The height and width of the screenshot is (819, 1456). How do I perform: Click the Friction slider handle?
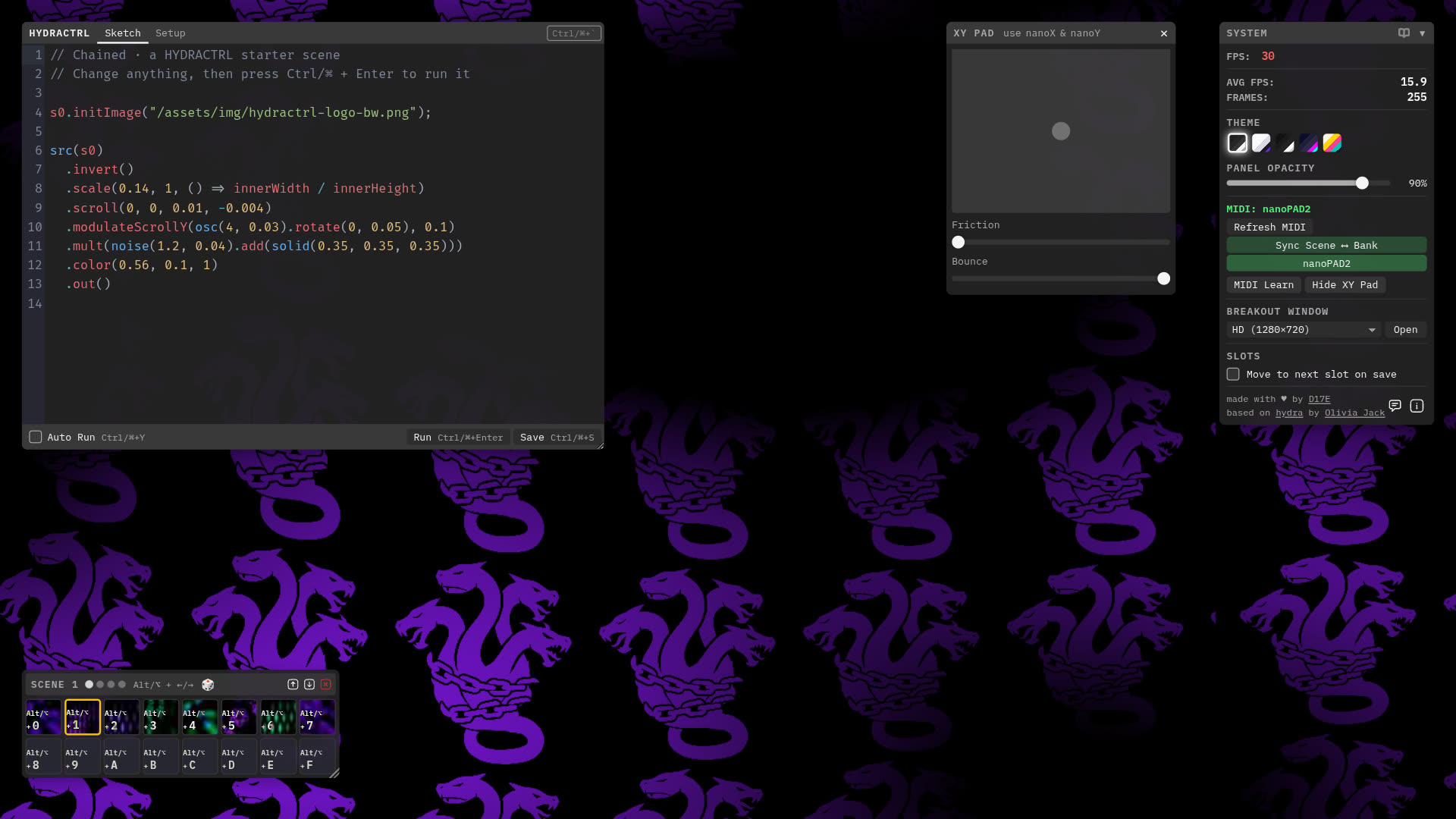click(959, 243)
